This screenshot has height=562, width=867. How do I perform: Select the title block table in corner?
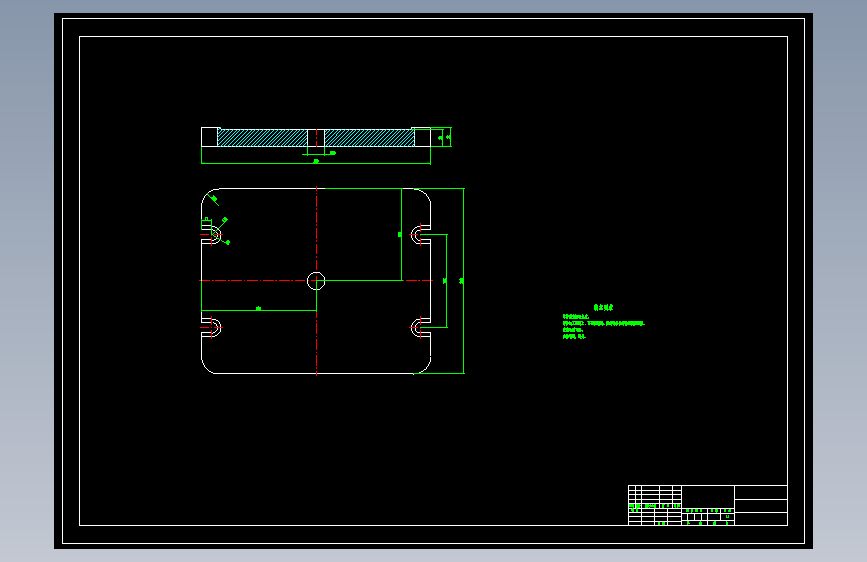click(708, 506)
